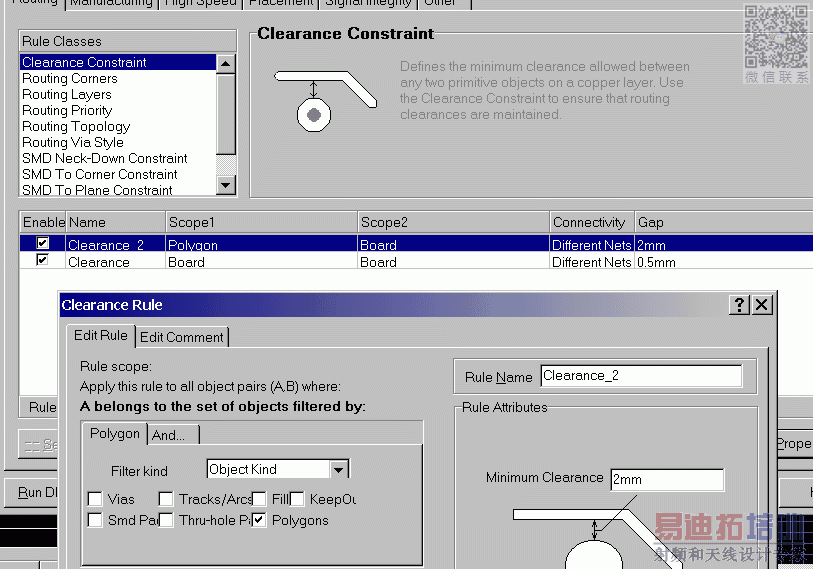Switch to the Edit Comment tab
The image size is (813, 569).
pyautogui.click(x=181, y=337)
